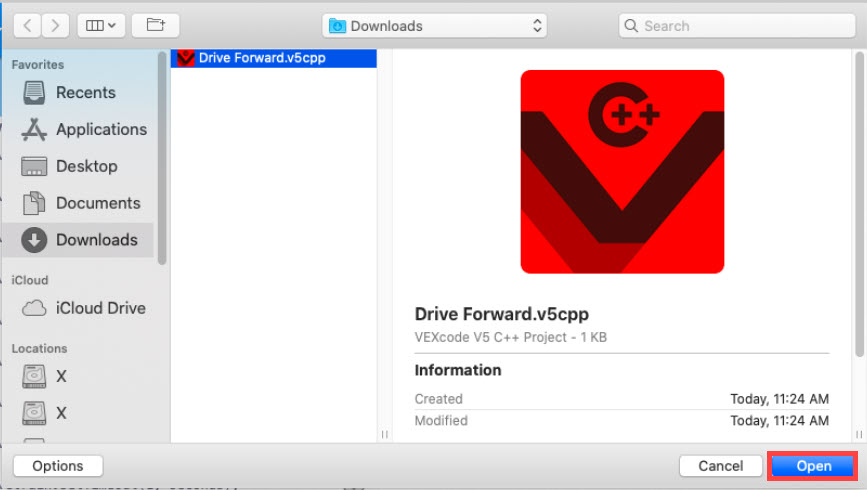Create a new folder via toolbar icon

tap(155, 25)
